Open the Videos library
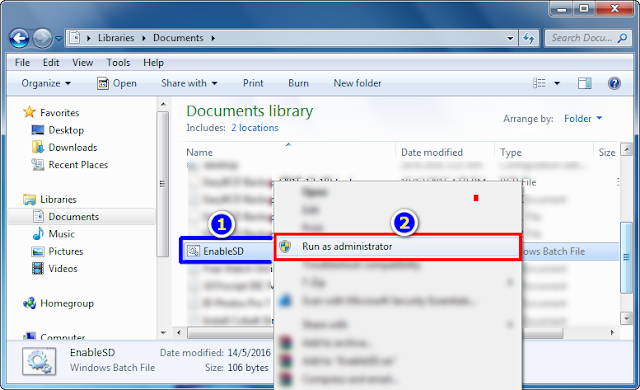 [x=62, y=269]
